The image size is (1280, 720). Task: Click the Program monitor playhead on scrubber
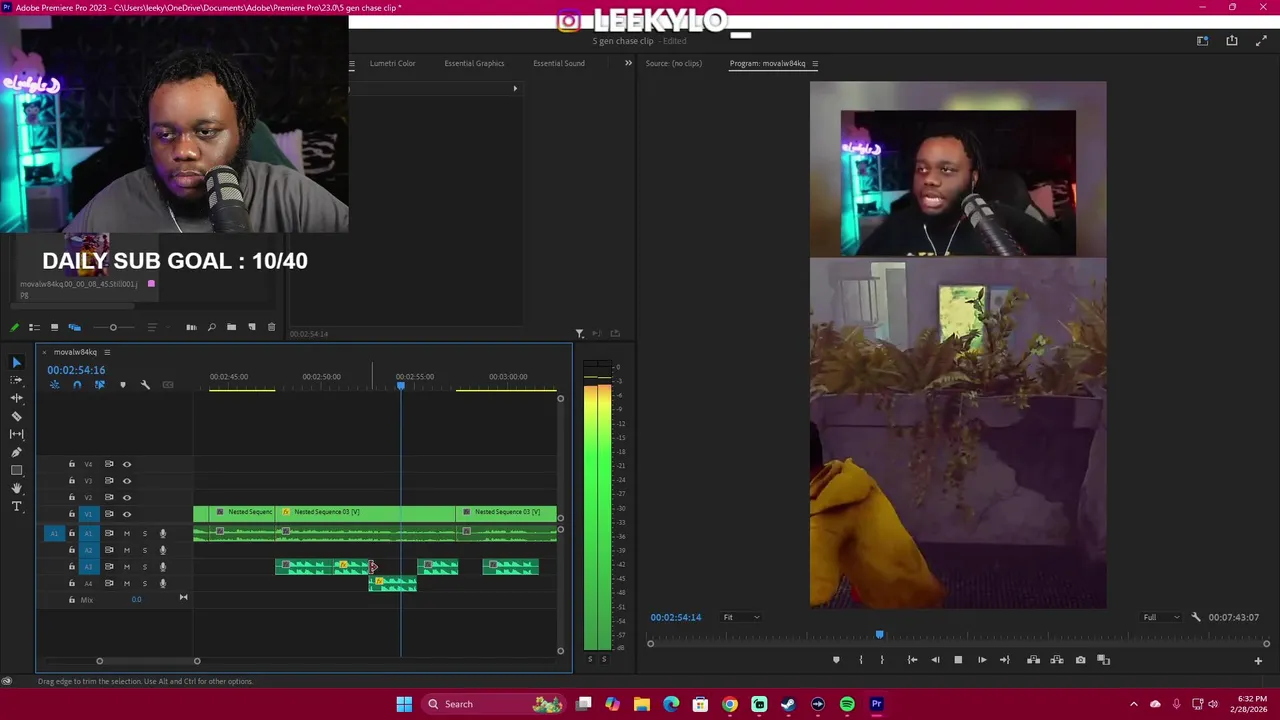tap(880, 634)
